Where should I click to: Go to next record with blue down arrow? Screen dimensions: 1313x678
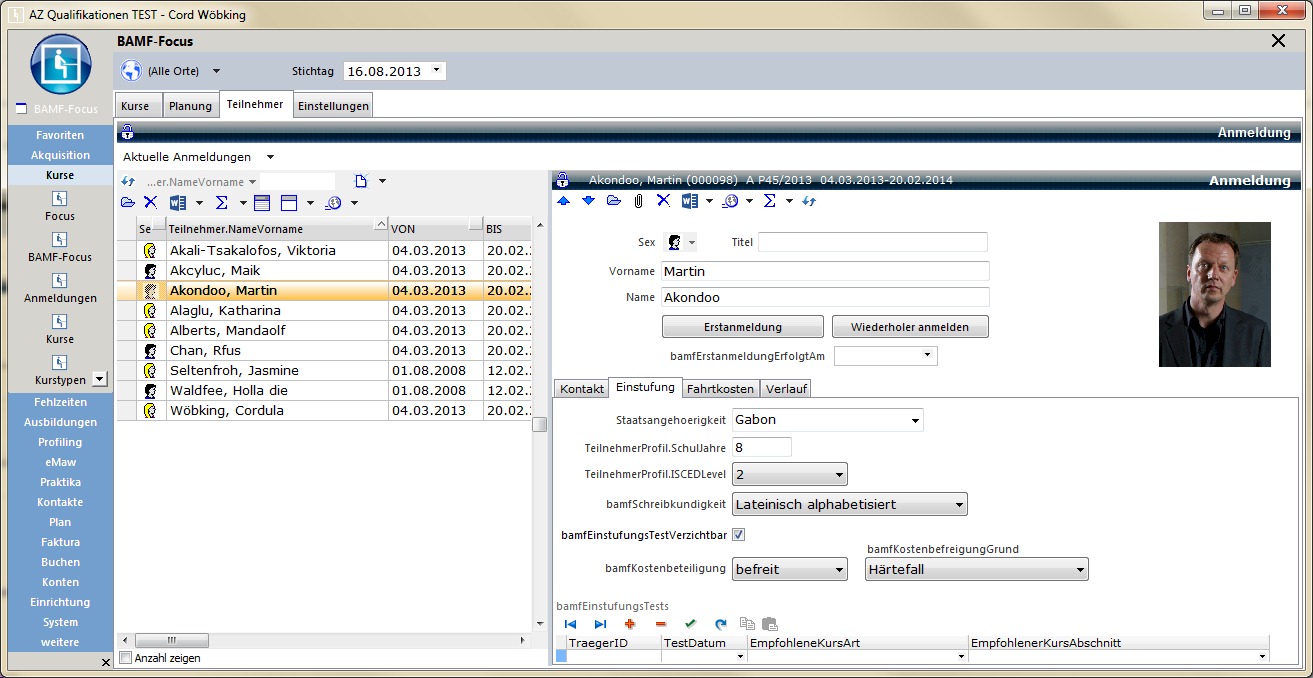pyautogui.click(x=588, y=201)
